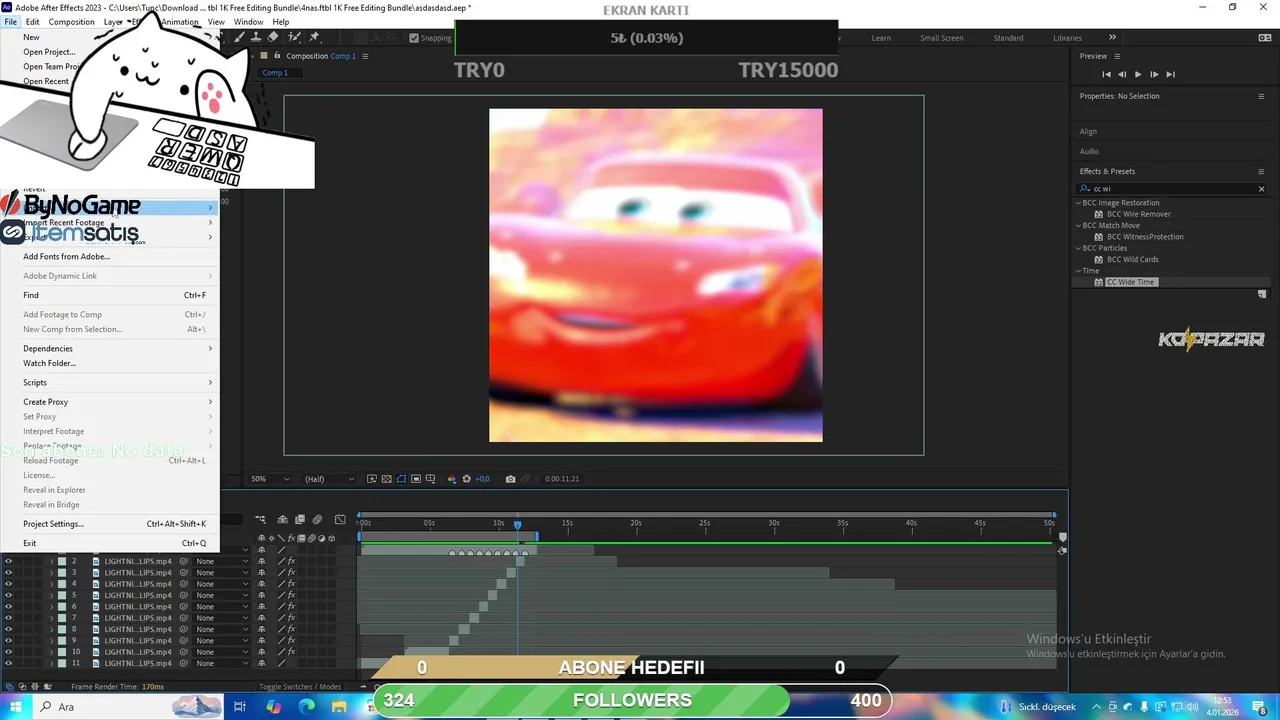Open the (Half) resolution dropdown
The image size is (1280, 720).
click(x=329, y=479)
